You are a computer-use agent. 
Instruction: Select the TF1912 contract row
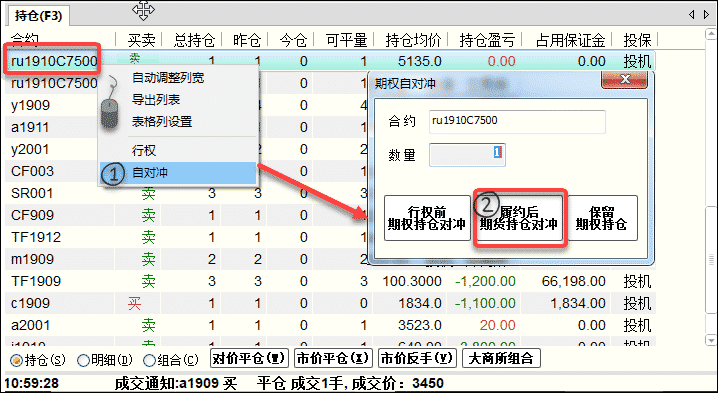tap(330, 237)
